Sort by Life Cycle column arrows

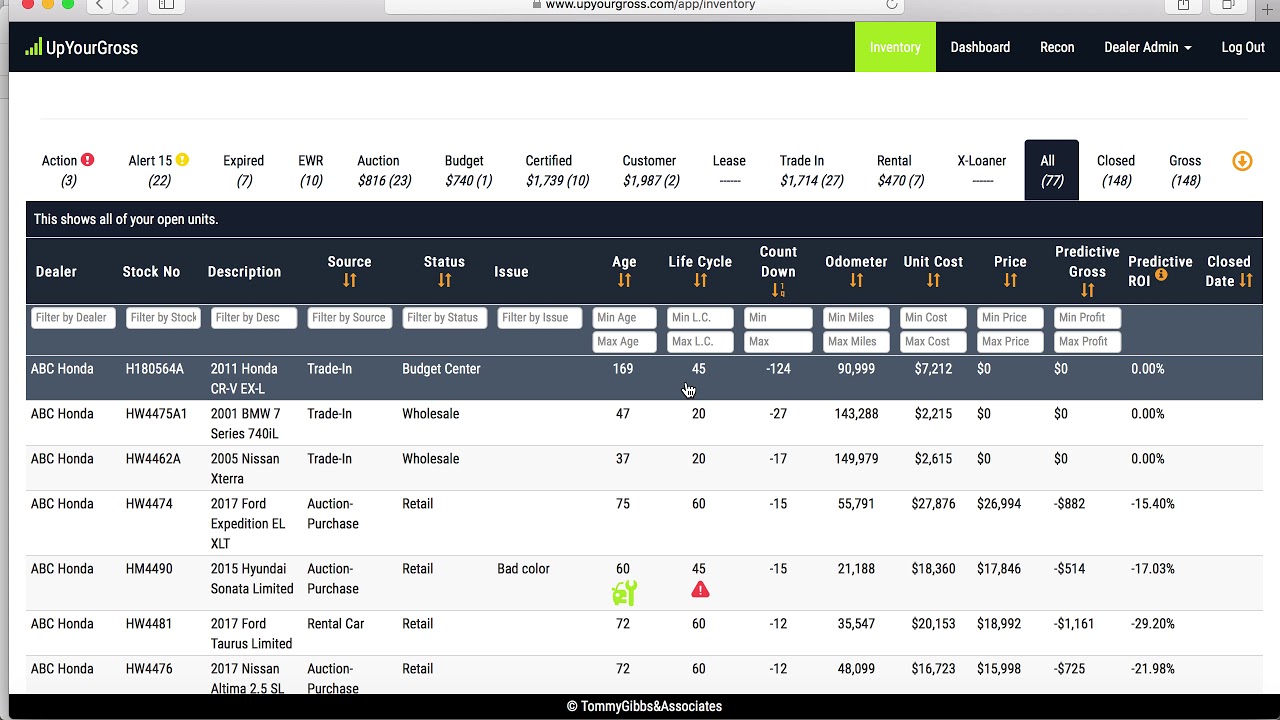[700, 281]
